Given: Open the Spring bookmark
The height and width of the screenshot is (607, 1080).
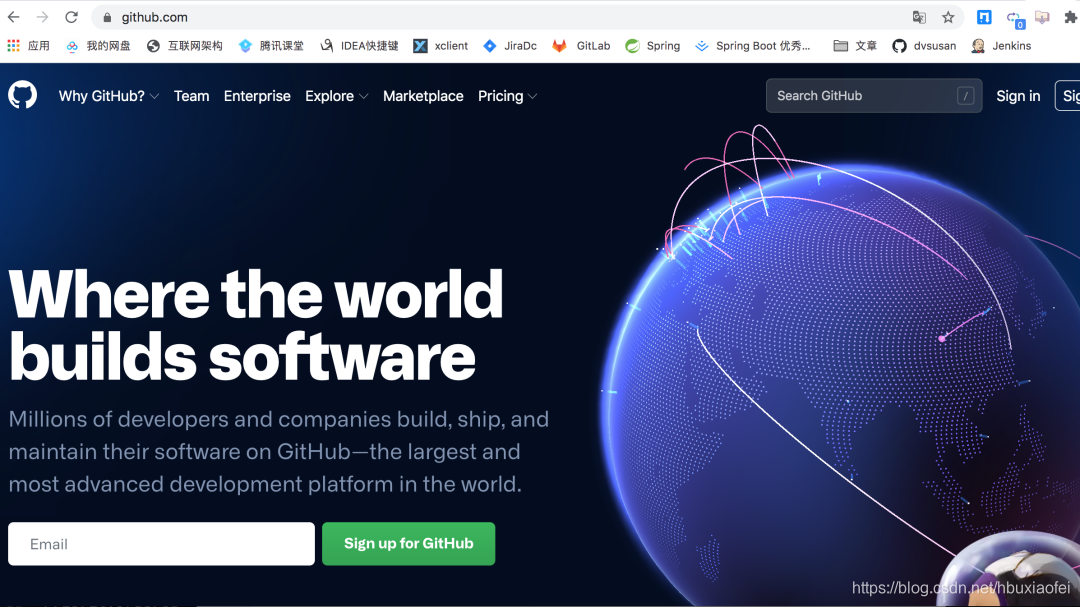Looking at the screenshot, I should click(x=652, y=46).
